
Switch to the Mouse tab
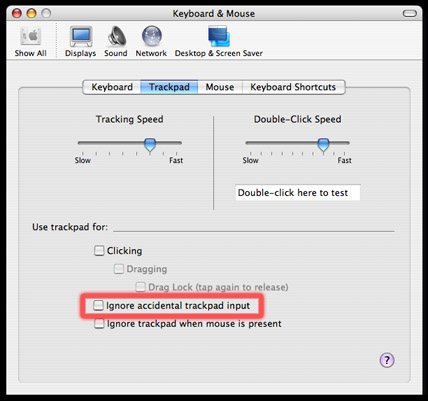click(x=220, y=87)
